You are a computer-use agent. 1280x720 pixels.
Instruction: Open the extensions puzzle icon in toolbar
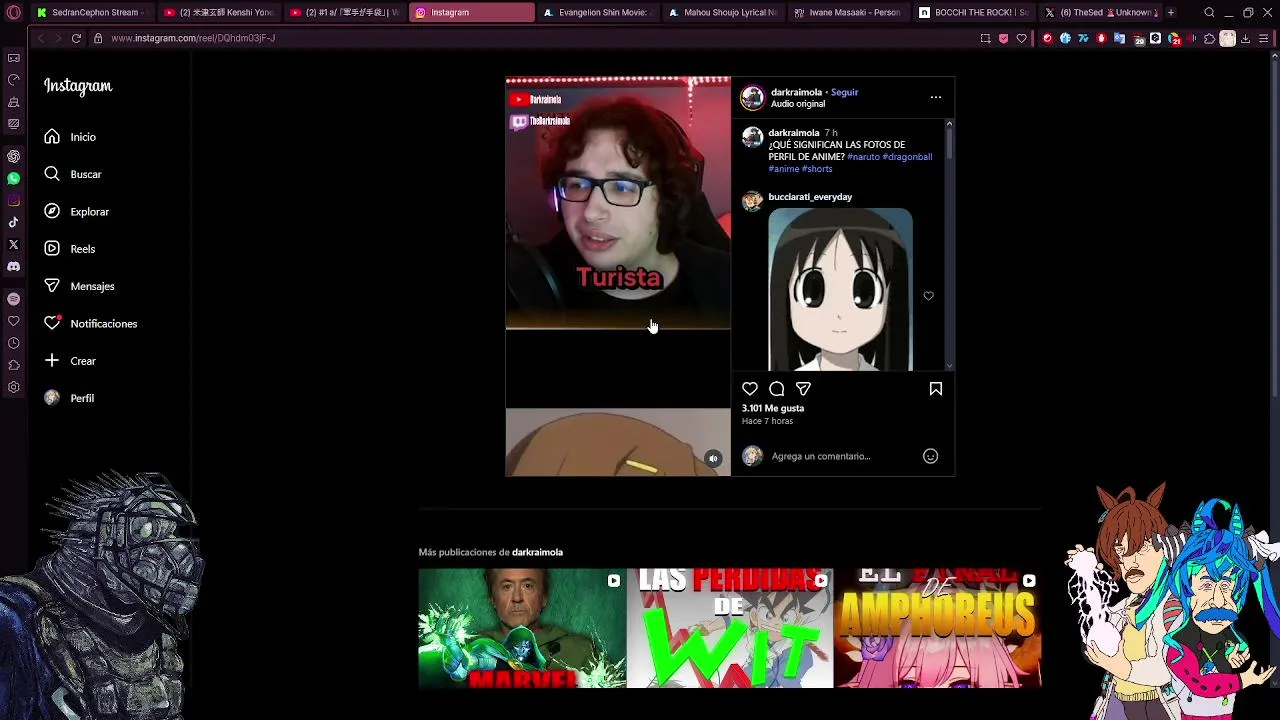tap(1209, 38)
